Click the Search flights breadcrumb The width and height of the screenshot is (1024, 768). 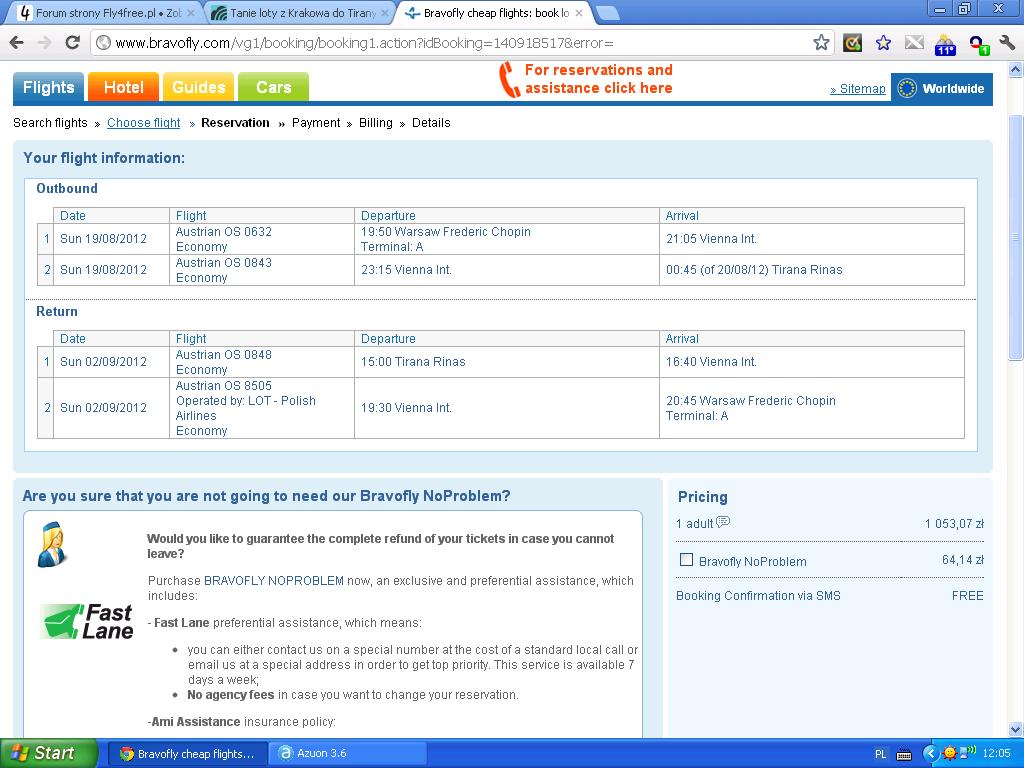pyautogui.click(x=50, y=123)
